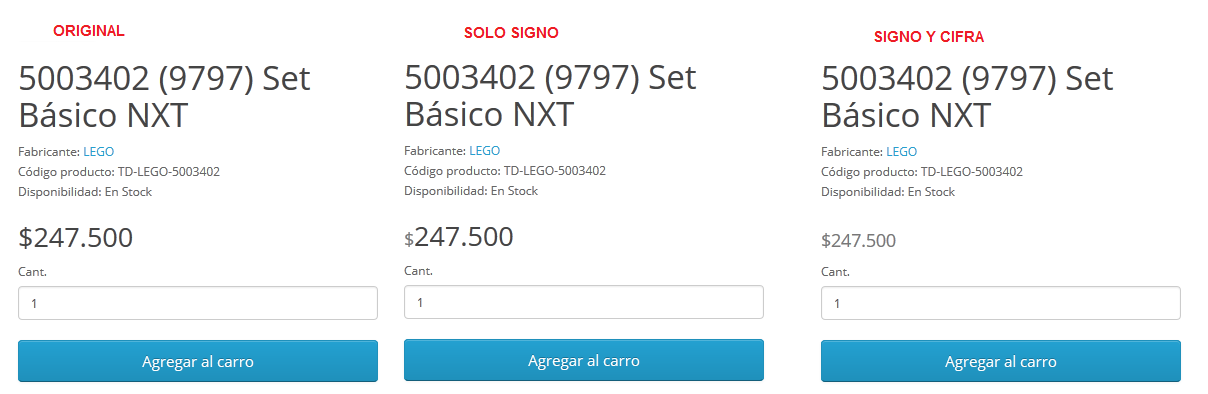Image resolution: width=1208 pixels, height=394 pixels.
Task: Open the LEGO link under SIGNO Y CIFRA
Action: click(901, 152)
